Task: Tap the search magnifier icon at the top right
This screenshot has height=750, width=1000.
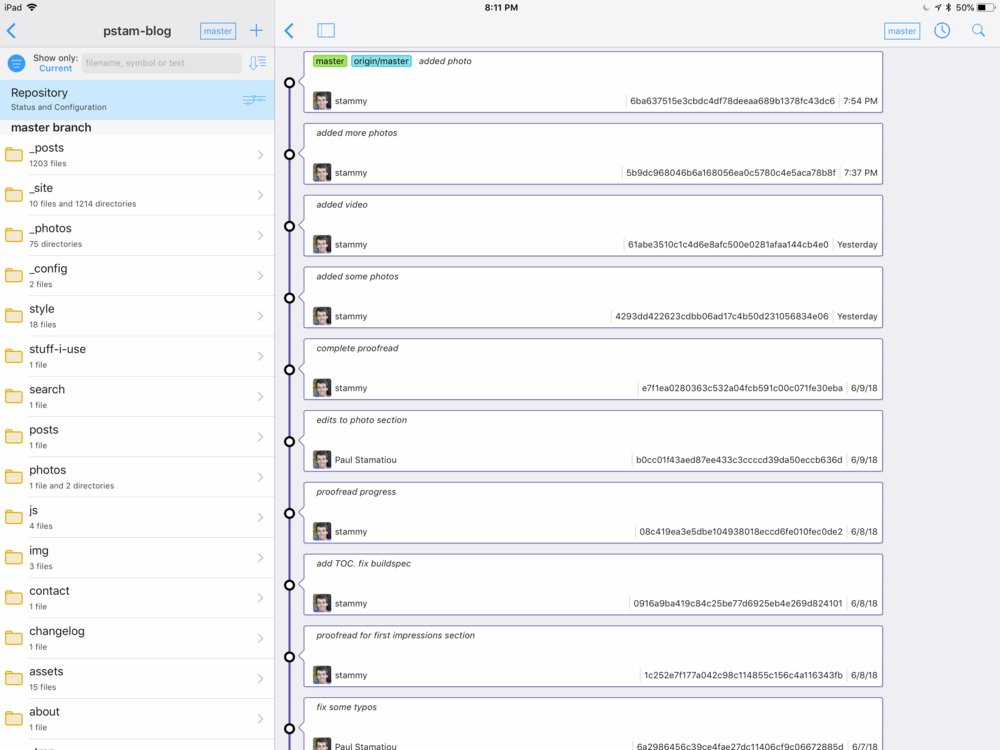Action: coord(978,31)
